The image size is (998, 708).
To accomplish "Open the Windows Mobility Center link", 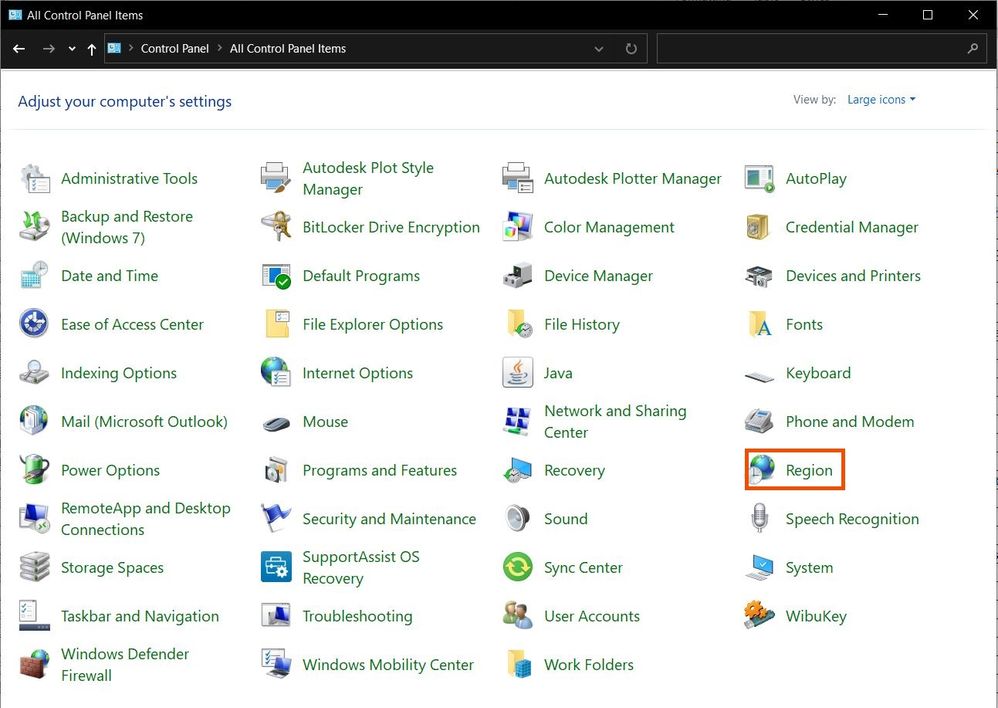I will [388, 665].
